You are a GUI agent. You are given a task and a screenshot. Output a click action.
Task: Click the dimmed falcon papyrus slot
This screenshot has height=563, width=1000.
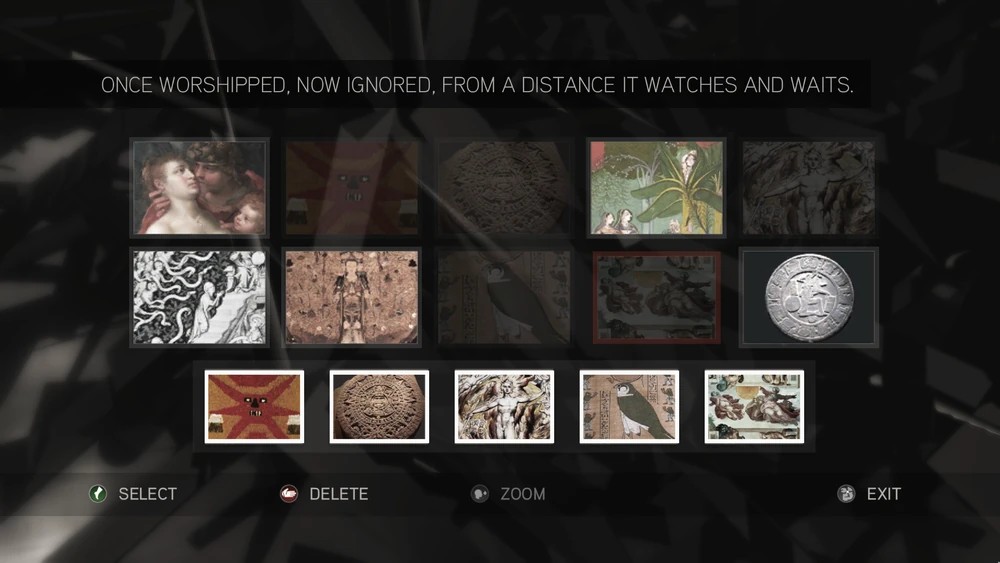coord(504,297)
